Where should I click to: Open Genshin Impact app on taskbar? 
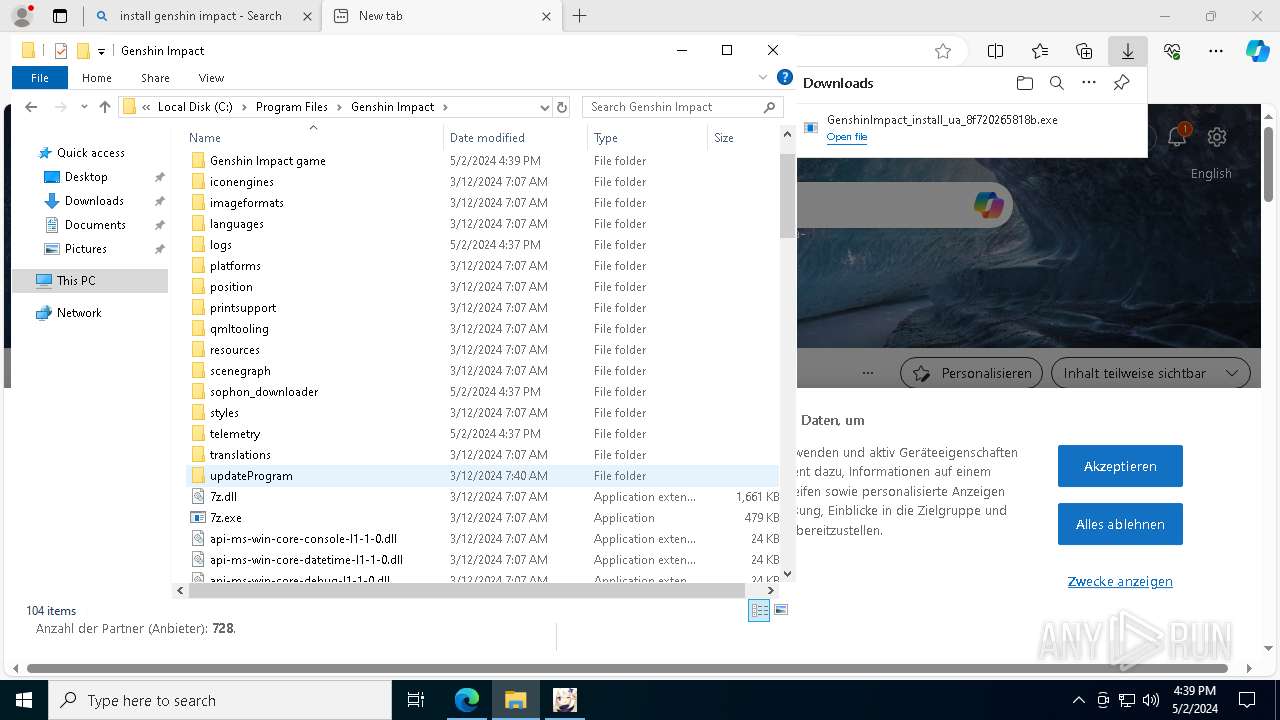click(565, 700)
